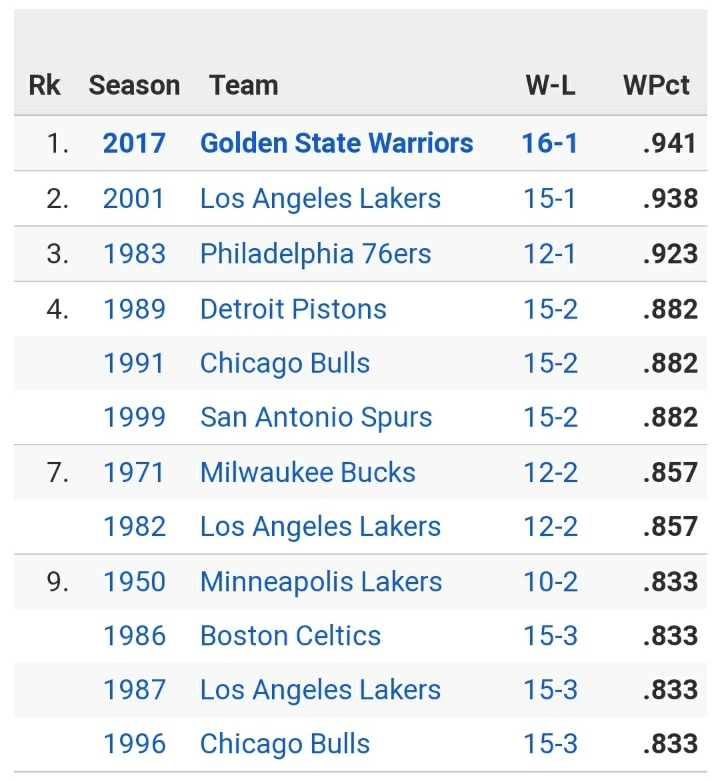Open the 1996 season link
720x780 pixels.
134,744
